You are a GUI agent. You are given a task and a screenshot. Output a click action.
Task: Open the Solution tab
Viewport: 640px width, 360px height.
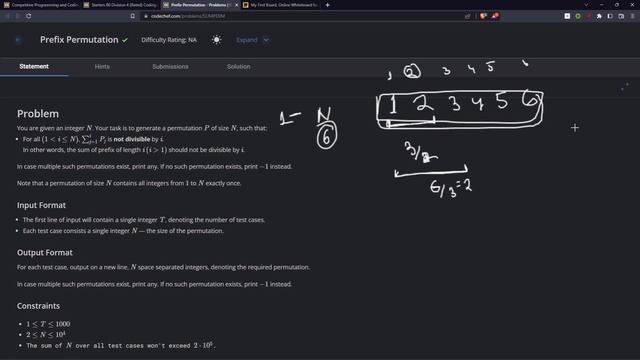(238, 67)
